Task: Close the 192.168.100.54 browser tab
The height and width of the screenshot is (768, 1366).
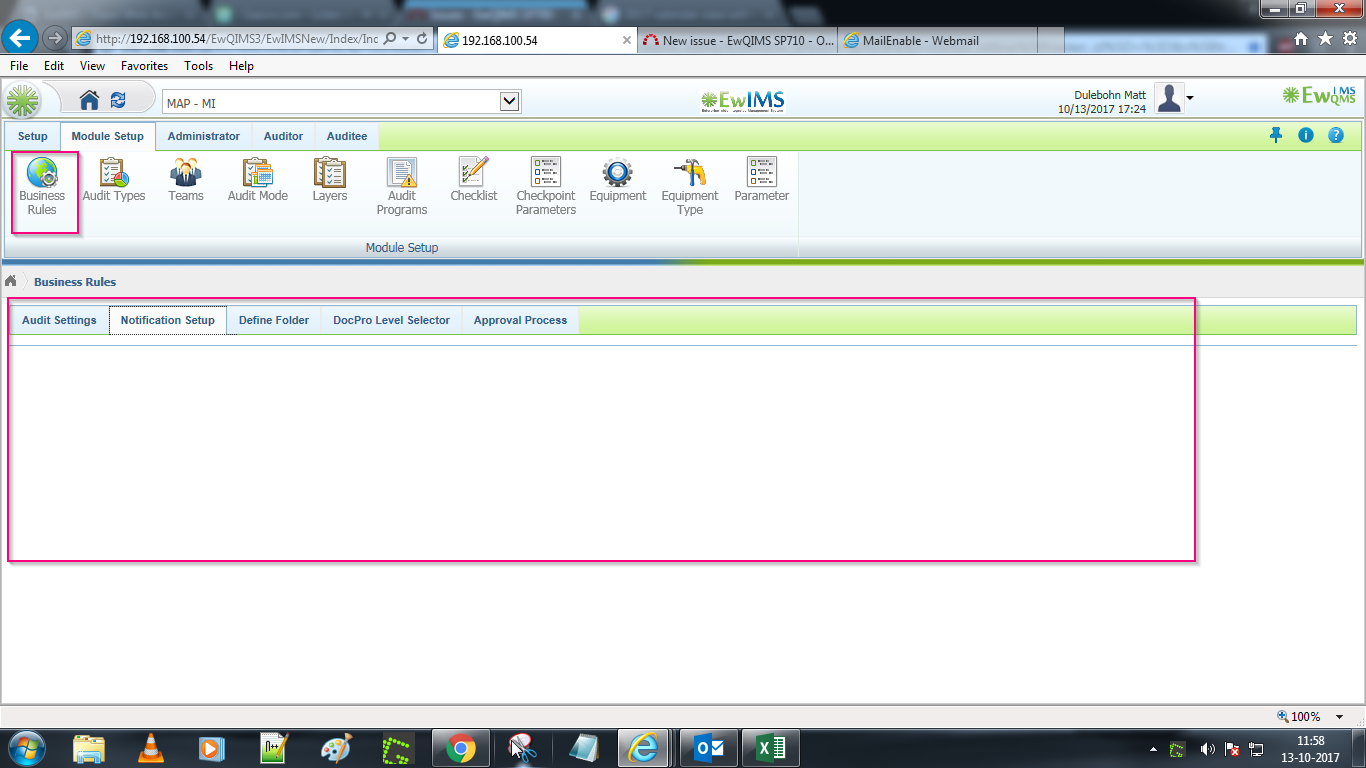Action: pyautogui.click(x=627, y=40)
